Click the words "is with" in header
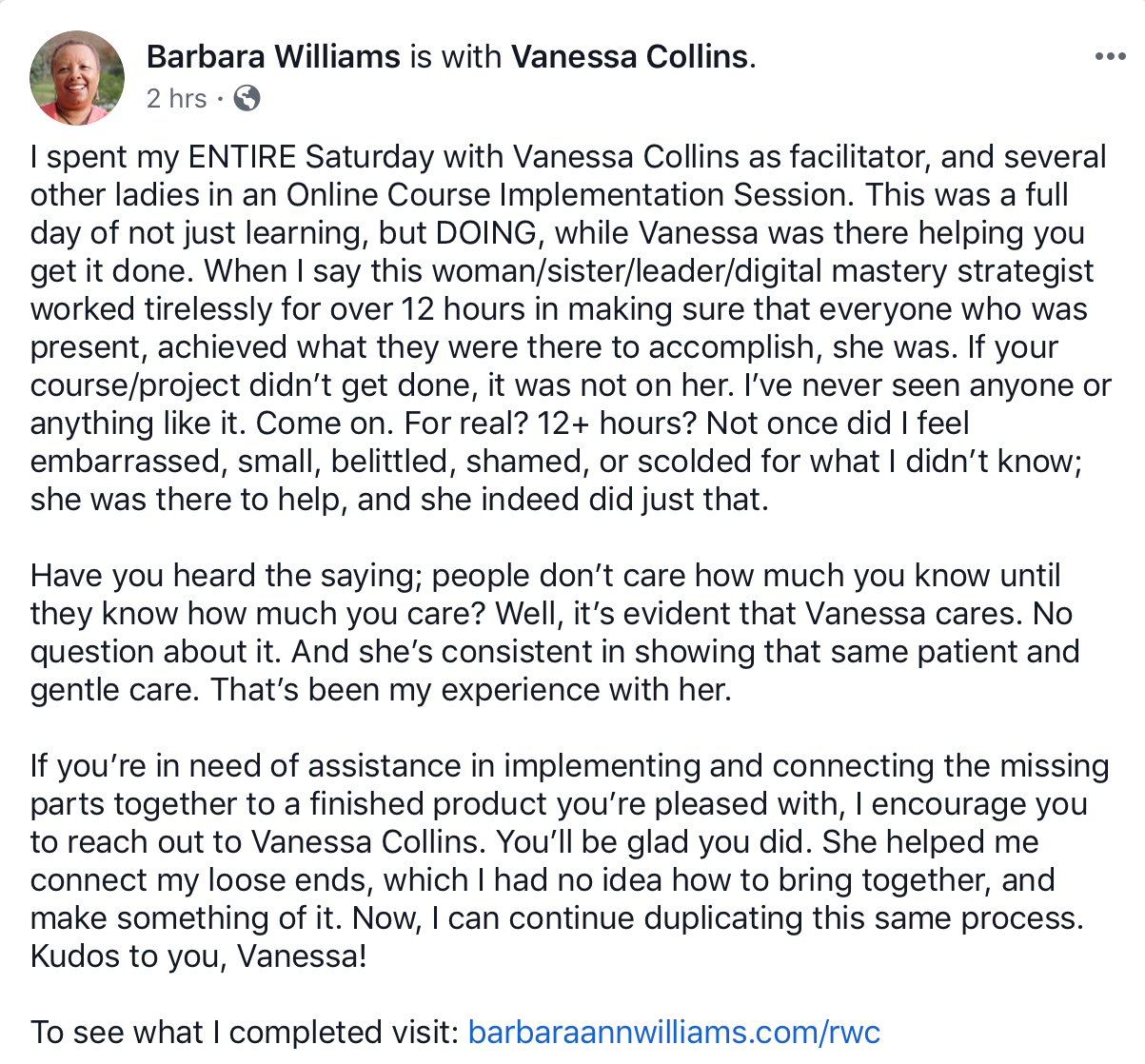1145x1064 pixels. click(x=456, y=57)
